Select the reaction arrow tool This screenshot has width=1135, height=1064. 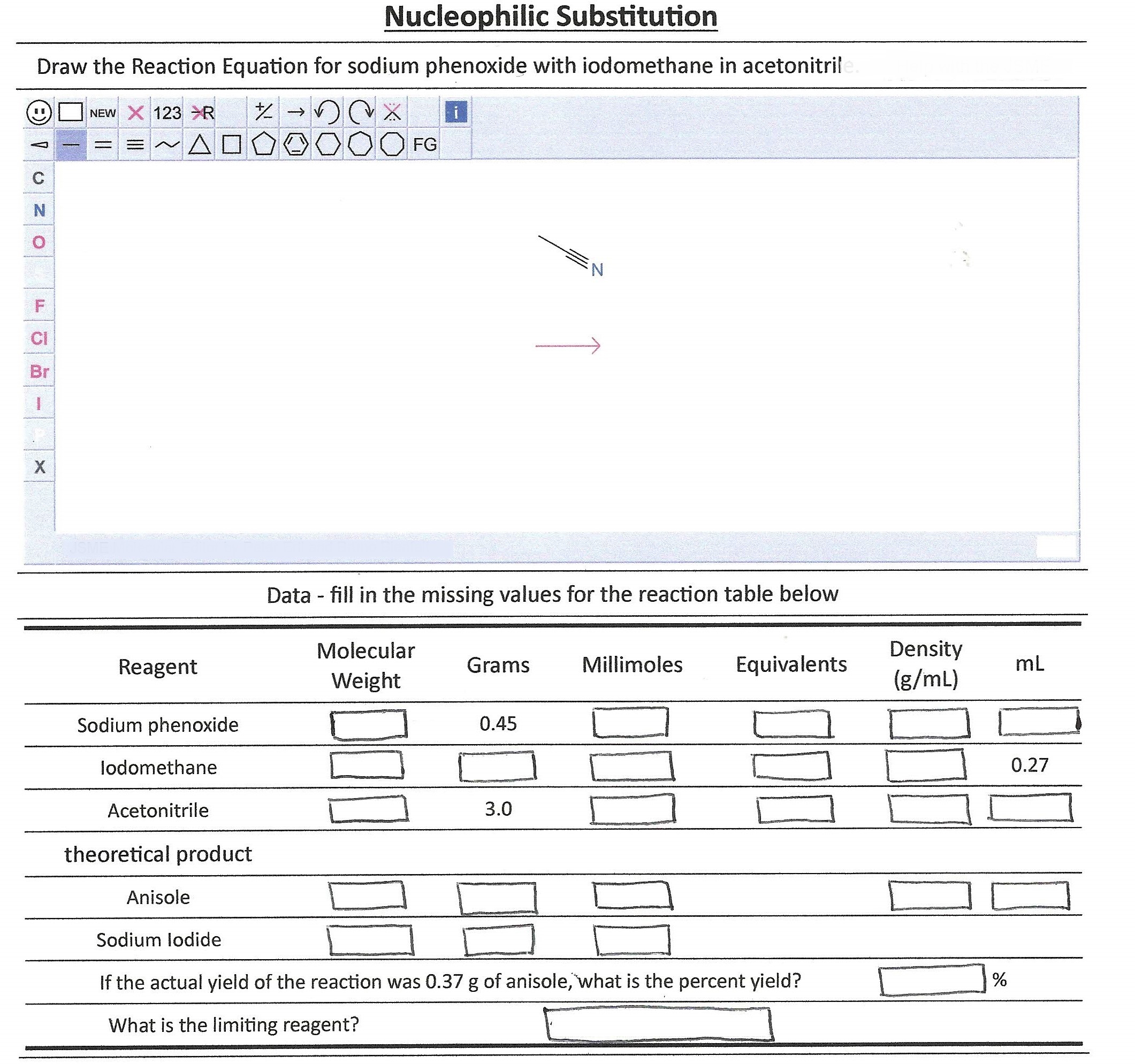[x=296, y=112]
